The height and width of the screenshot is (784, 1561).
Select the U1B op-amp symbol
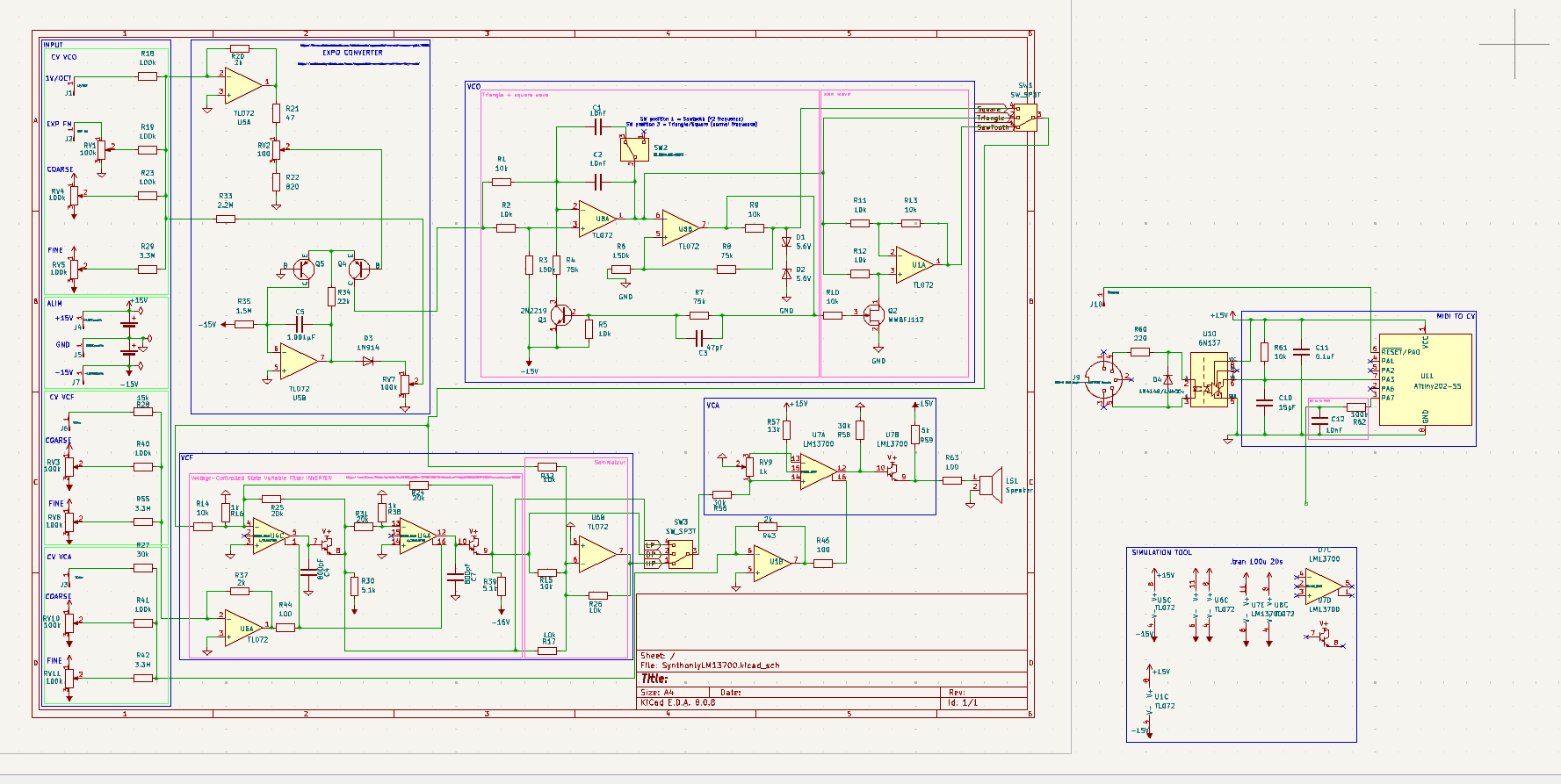pyautogui.click(x=773, y=562)
